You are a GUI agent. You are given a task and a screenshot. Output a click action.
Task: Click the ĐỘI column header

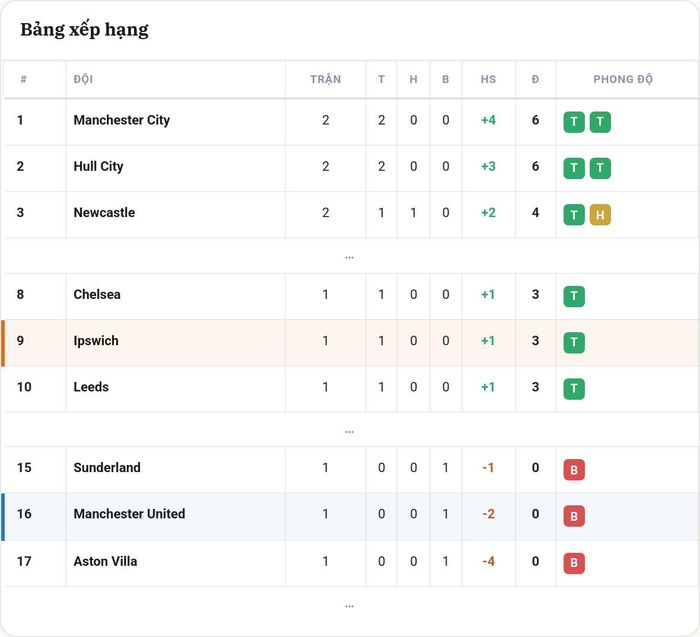point(83,79)
